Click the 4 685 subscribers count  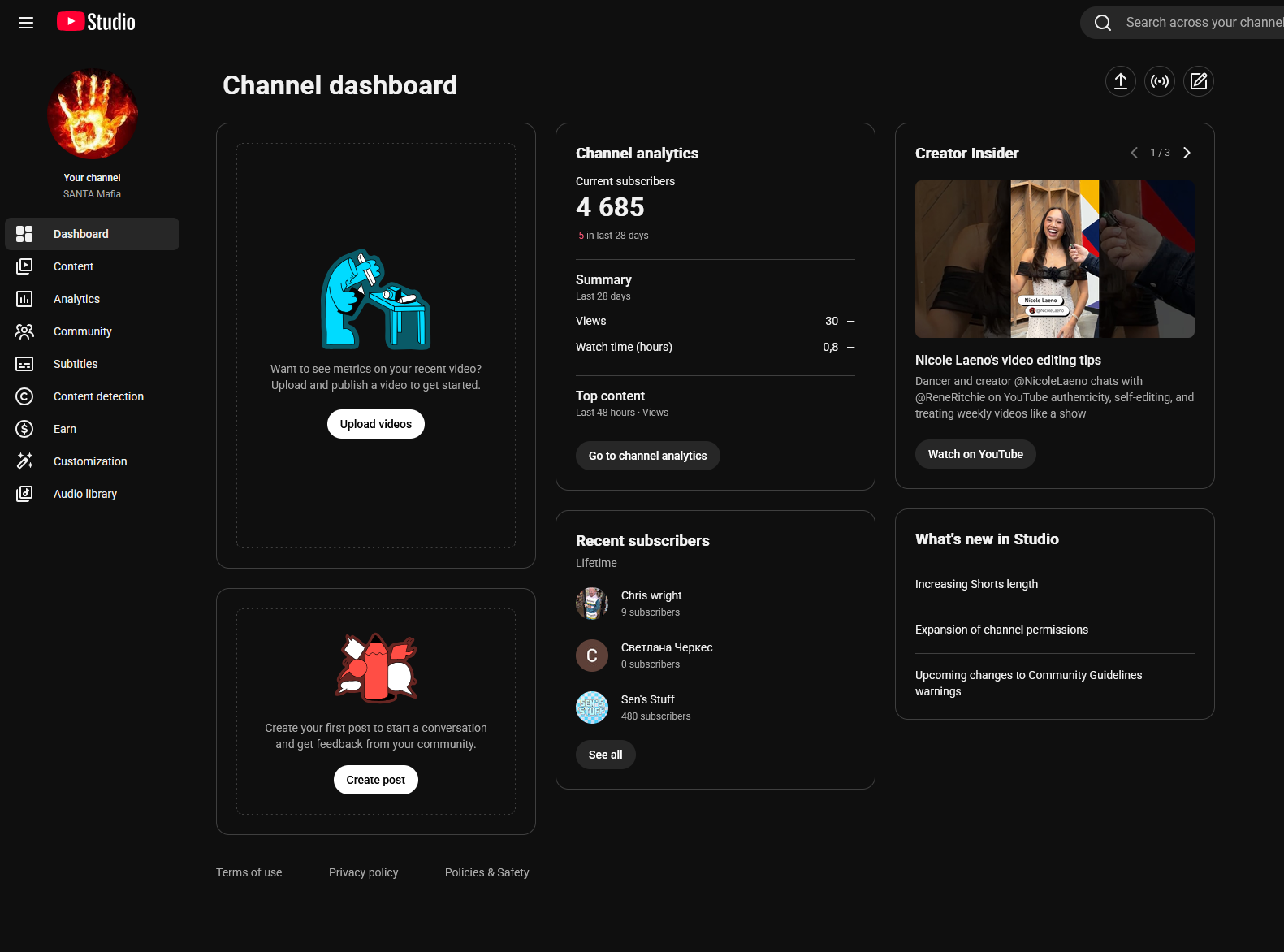click(x=610, y=207)
